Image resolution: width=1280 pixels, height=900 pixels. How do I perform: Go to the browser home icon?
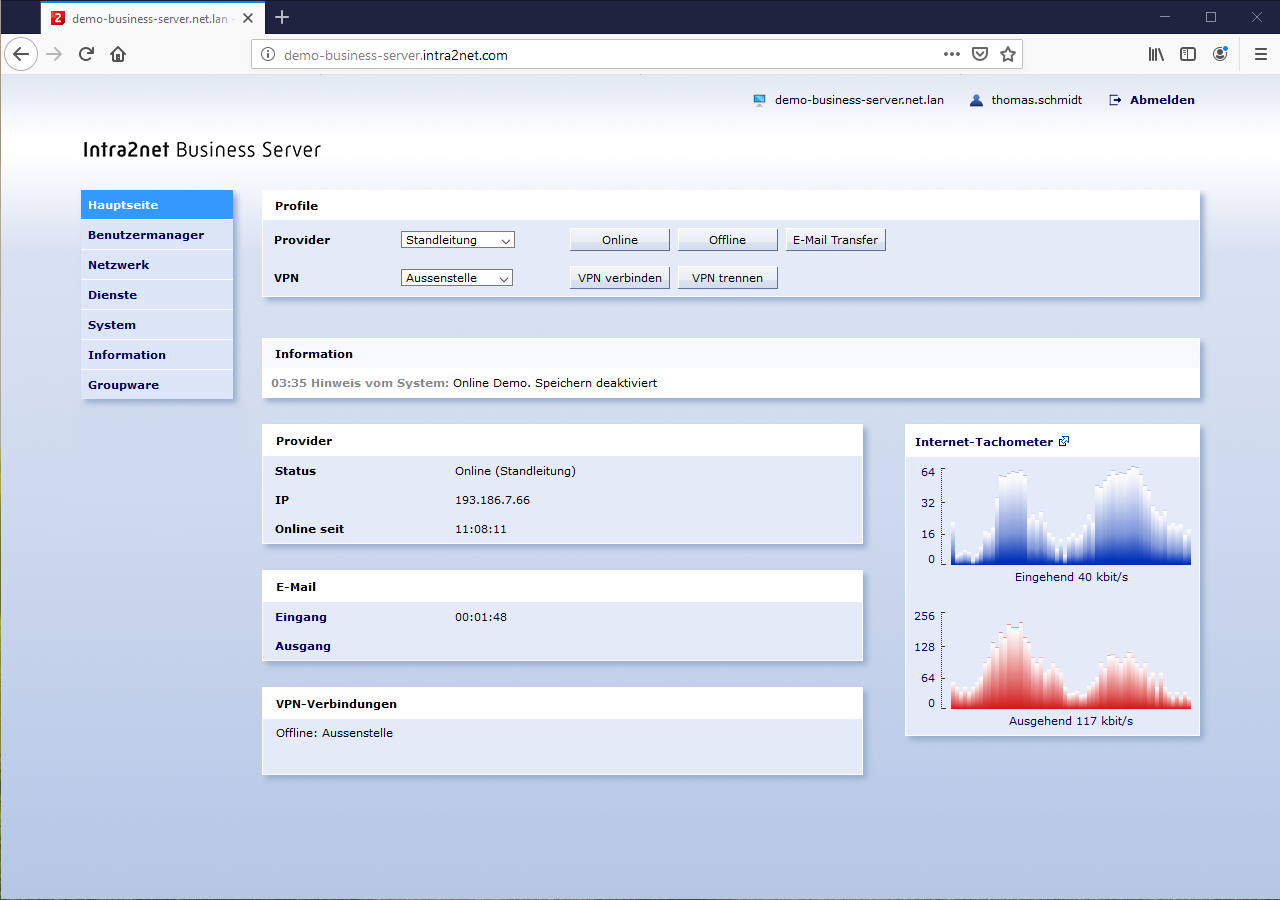tap(118, 54)
